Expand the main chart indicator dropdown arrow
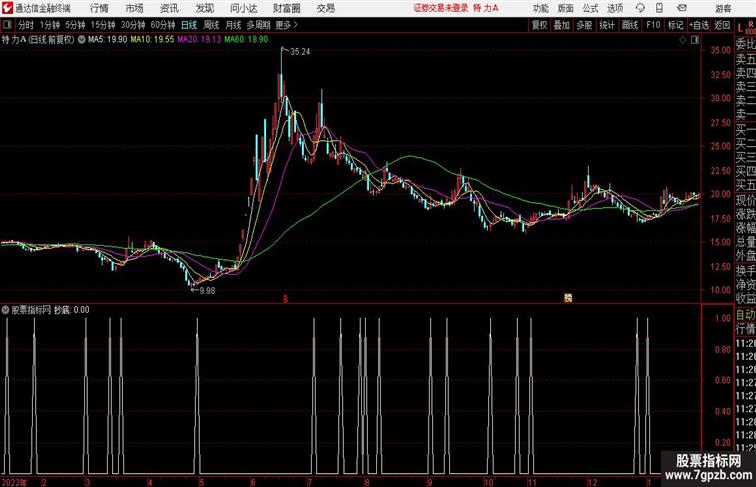Image resolution: width=756 pixels, height=487 pixels. coord(81,40)
